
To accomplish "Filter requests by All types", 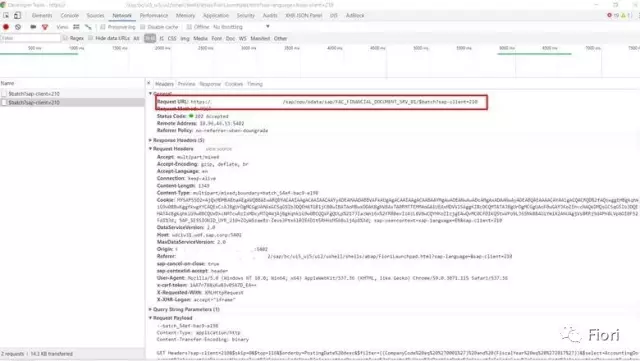I will (x=136, y=38).
